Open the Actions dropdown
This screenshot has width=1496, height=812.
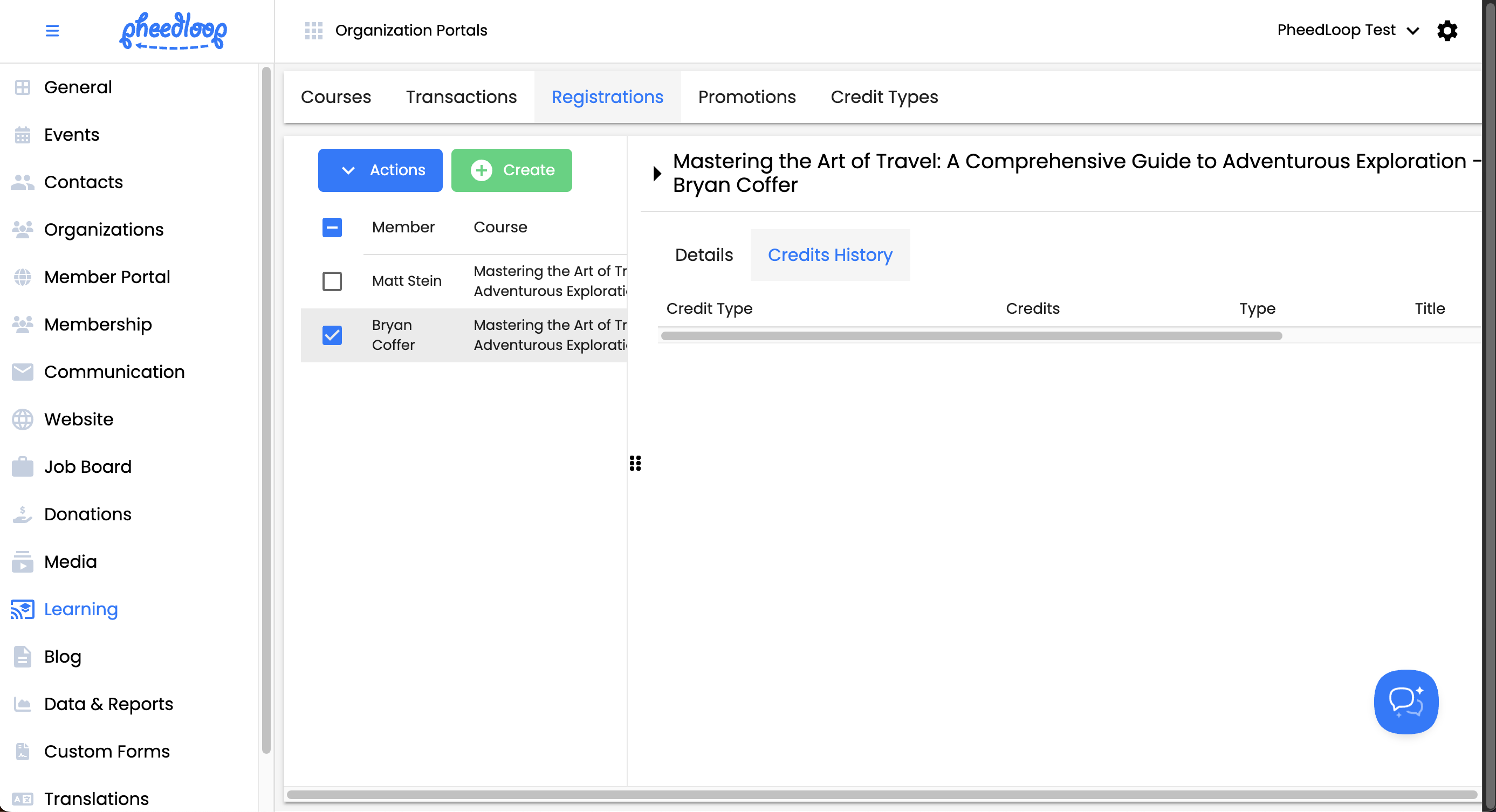380,170
